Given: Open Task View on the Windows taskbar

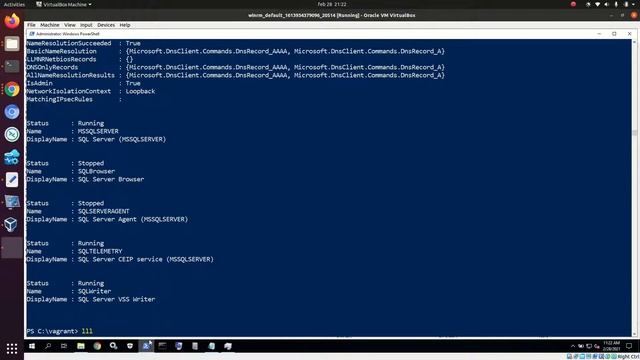Looking at the screenshot, I should [64, 346].
